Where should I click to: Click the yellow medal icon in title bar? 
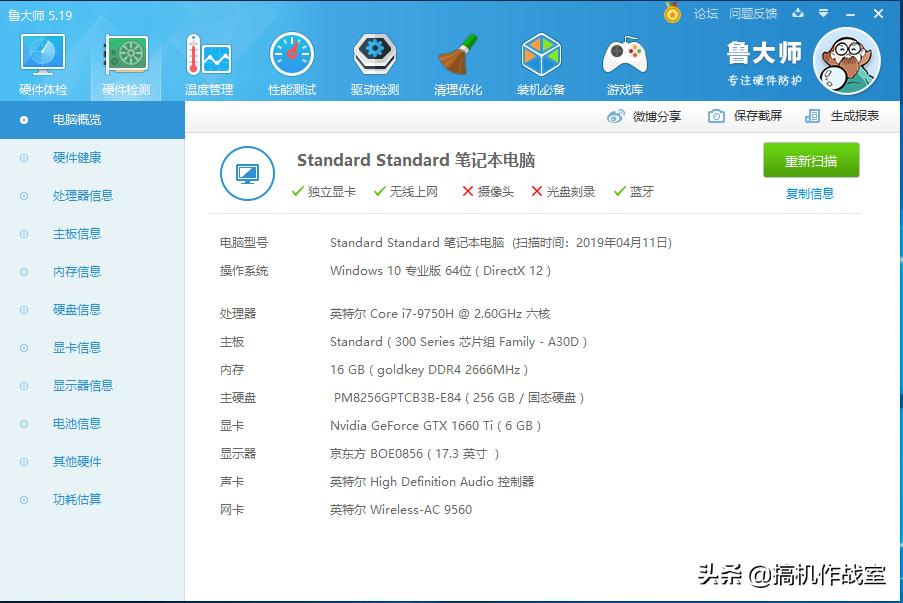[673, 14]
